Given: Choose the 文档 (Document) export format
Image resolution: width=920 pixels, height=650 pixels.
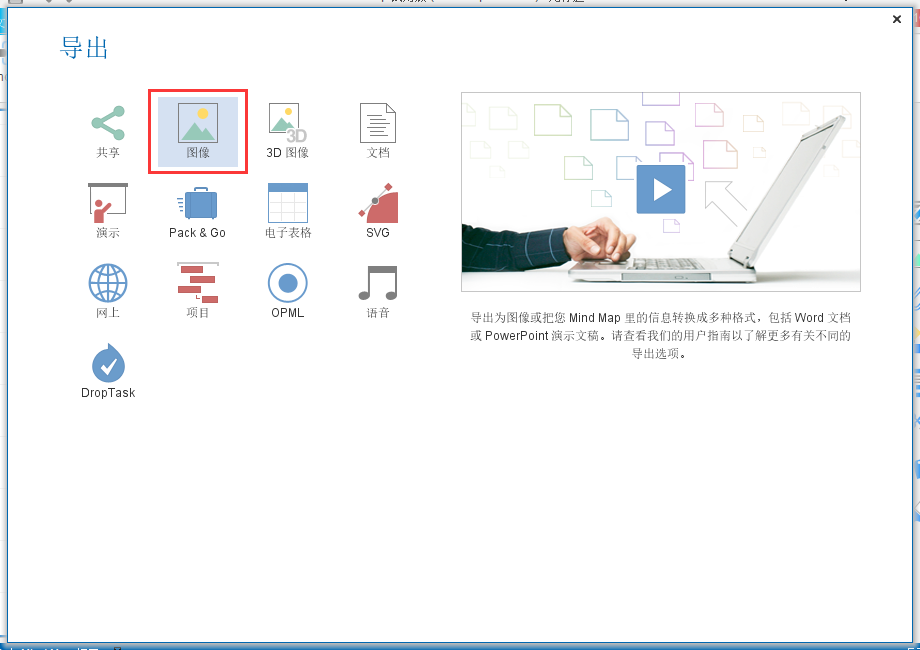Looking at the screenshot, I should click(x=377, y=128).
